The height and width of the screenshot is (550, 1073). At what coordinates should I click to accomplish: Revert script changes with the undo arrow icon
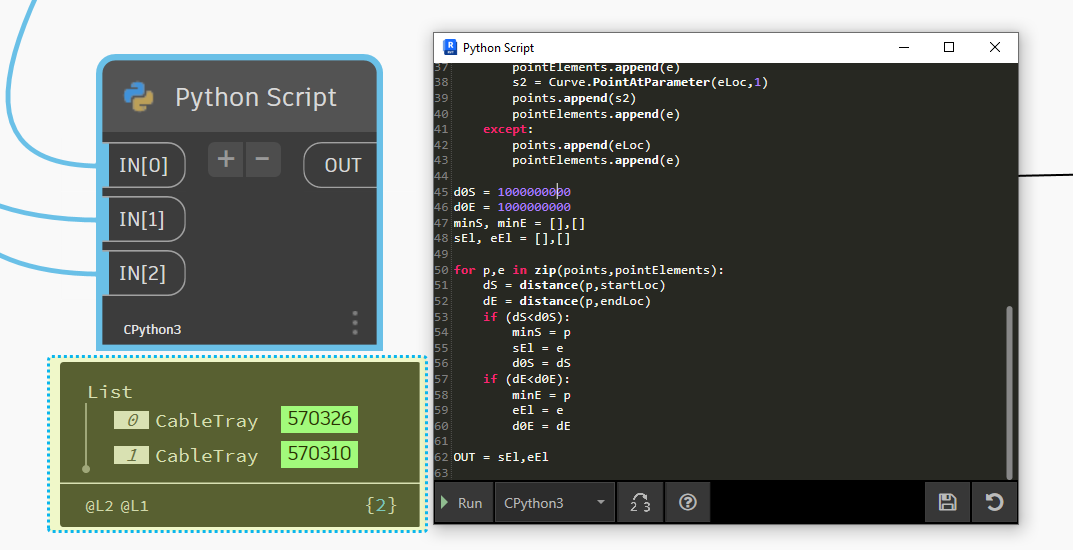point(994,503)
